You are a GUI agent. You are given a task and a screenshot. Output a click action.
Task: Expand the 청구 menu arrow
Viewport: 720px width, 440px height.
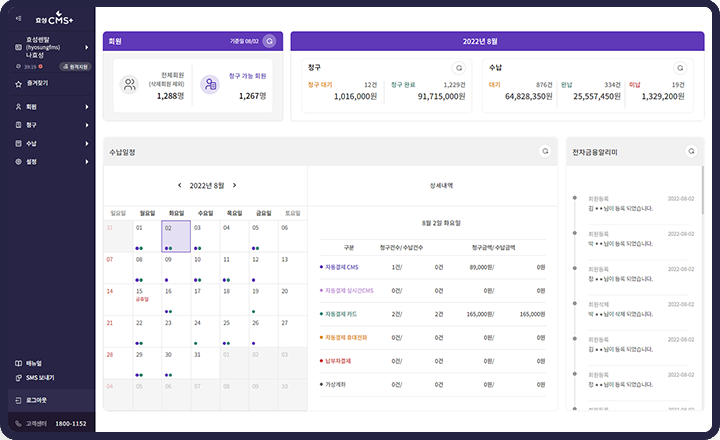click(86, 125)
